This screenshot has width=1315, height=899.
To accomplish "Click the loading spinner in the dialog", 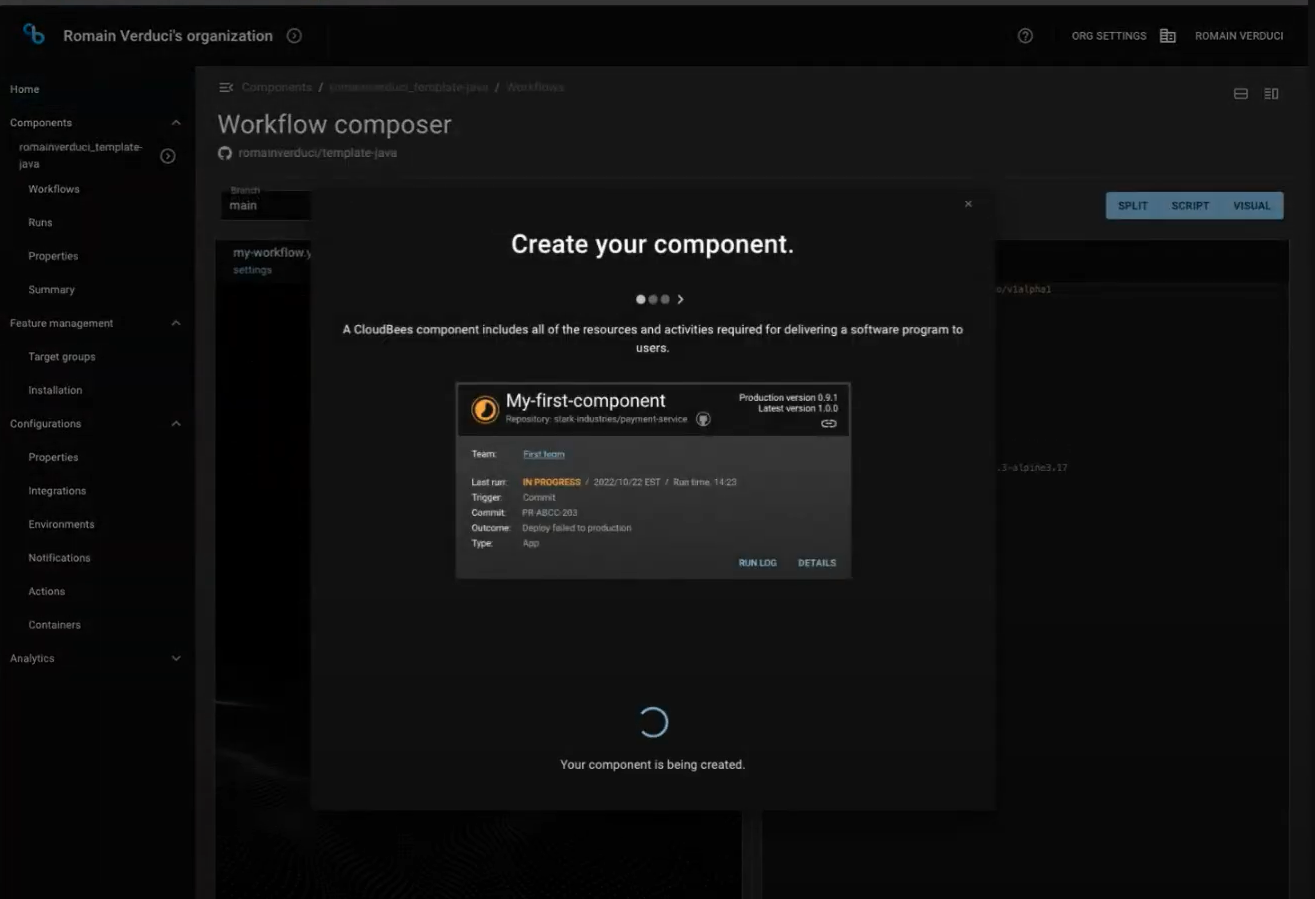I will click(653, 722).
